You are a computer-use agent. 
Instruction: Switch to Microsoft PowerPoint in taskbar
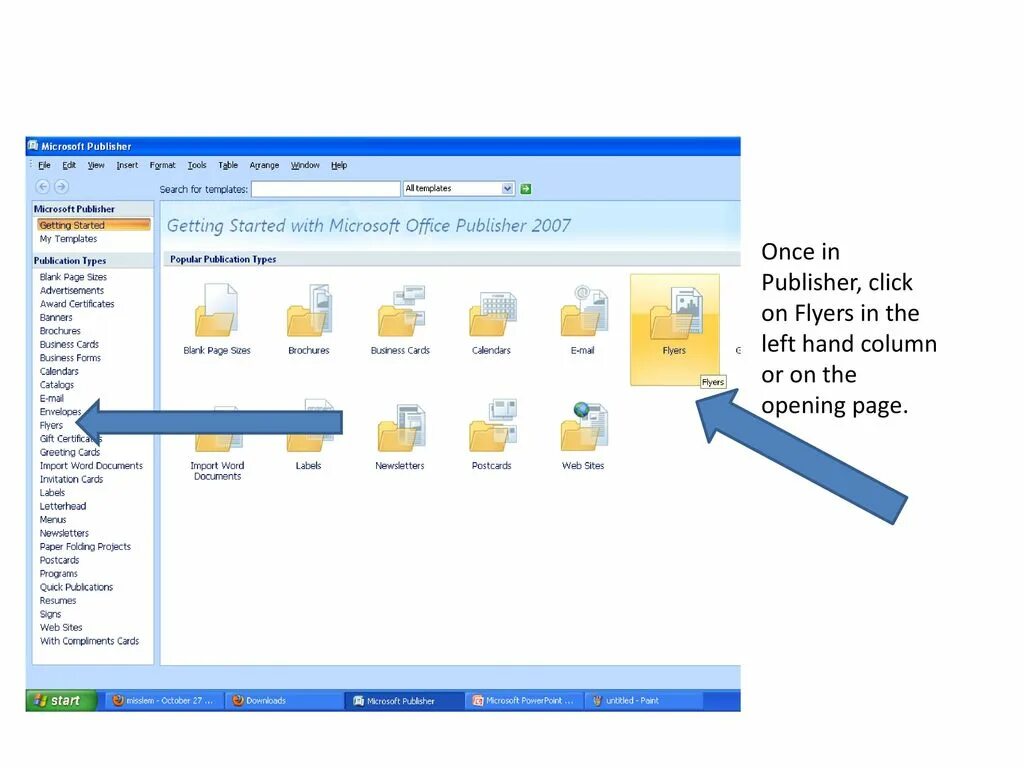tap(524, 700)
